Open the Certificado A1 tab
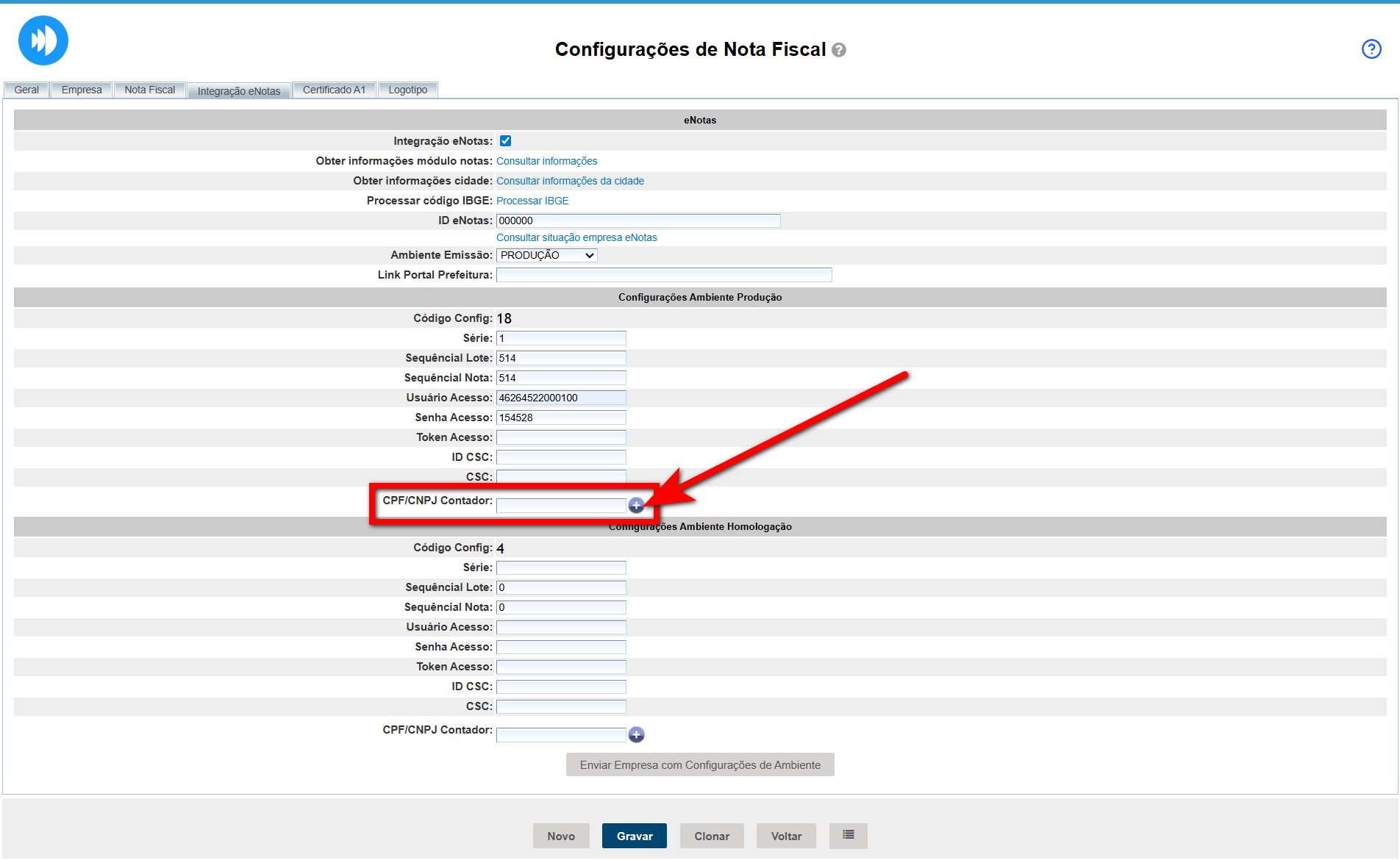This screenshot has width=1400, height=860. point(334,90)
